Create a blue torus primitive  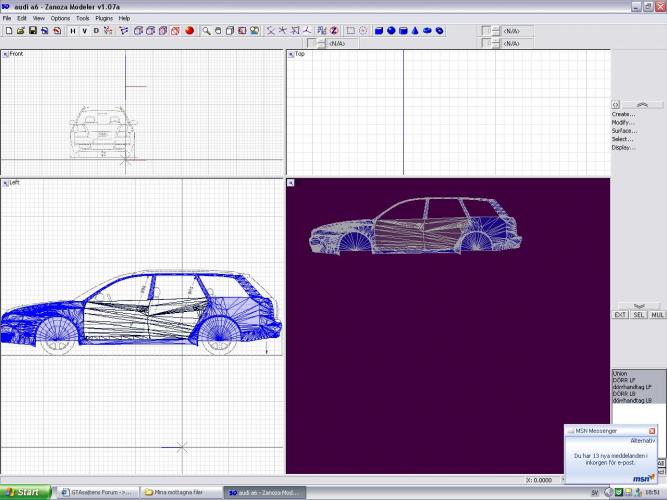439,31
